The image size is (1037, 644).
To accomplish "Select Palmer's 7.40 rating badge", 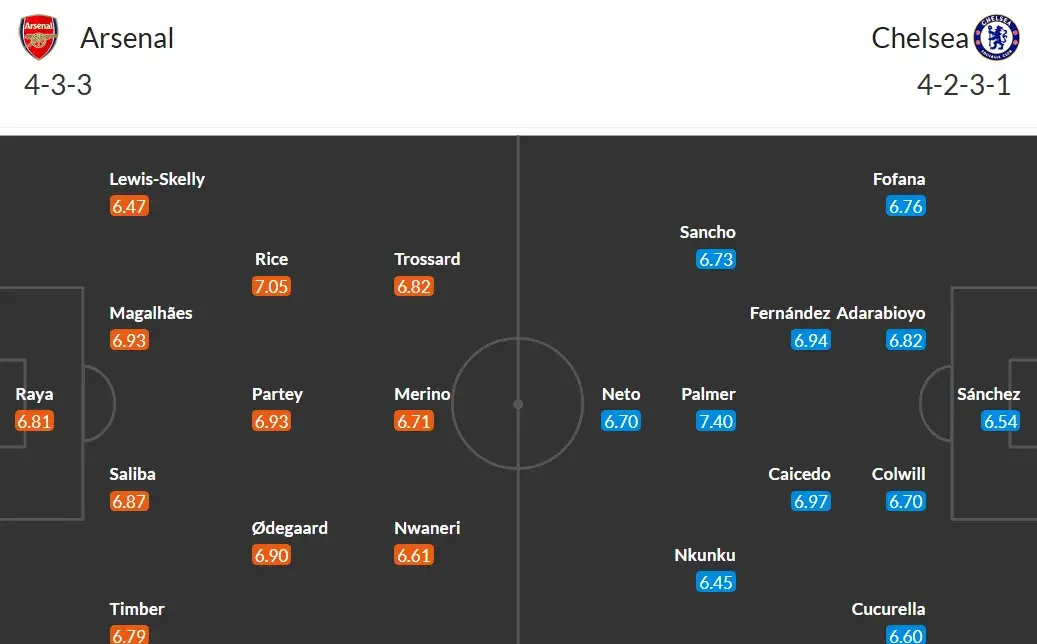I will (716, 421).
